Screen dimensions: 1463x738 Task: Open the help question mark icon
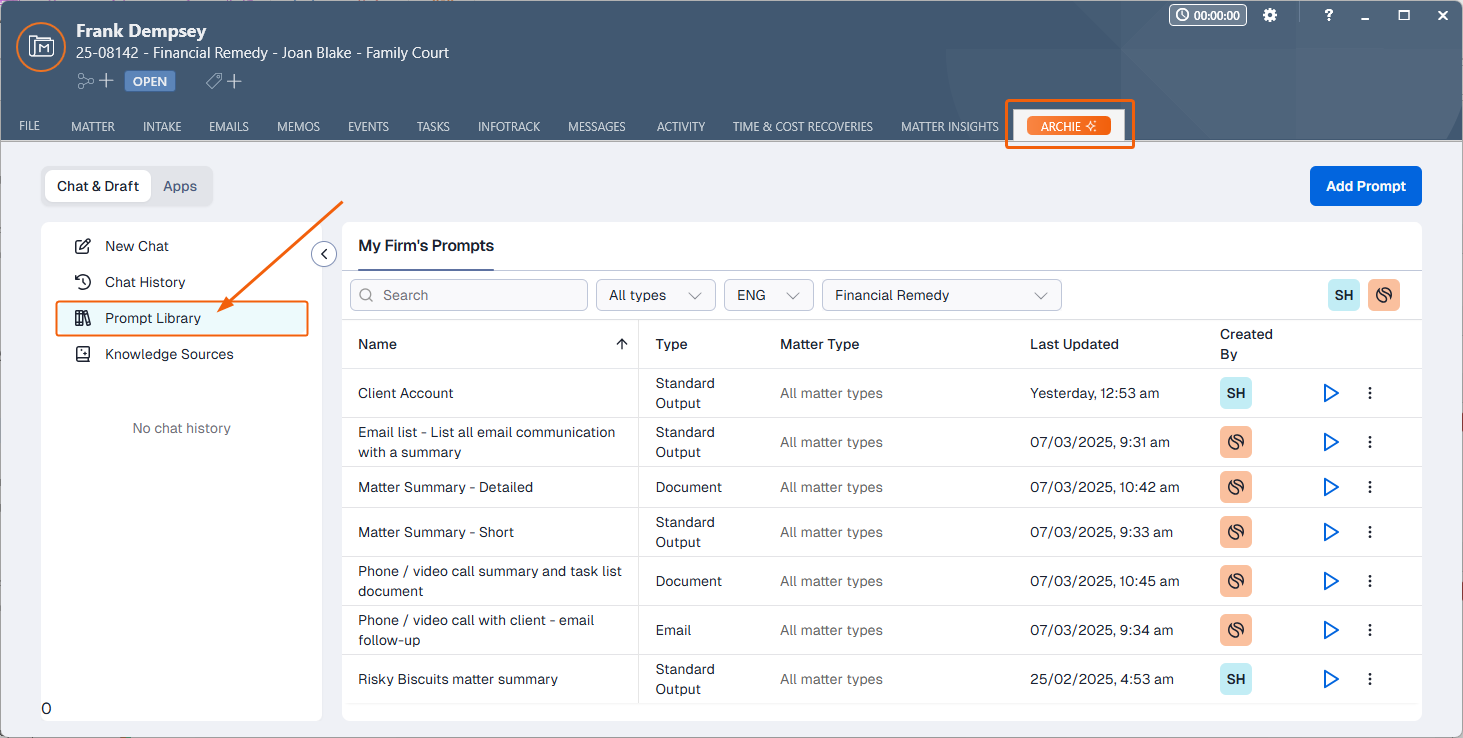tap(1329, 16)
